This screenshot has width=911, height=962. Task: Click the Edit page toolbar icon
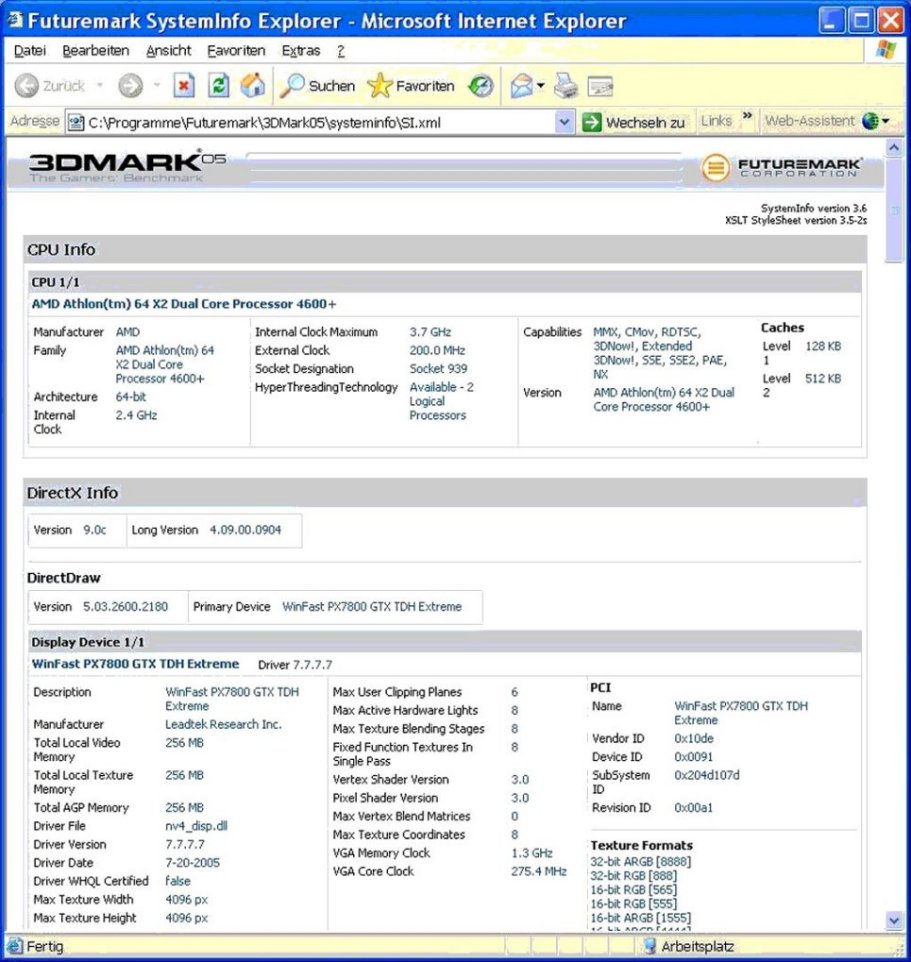point(600,87)
